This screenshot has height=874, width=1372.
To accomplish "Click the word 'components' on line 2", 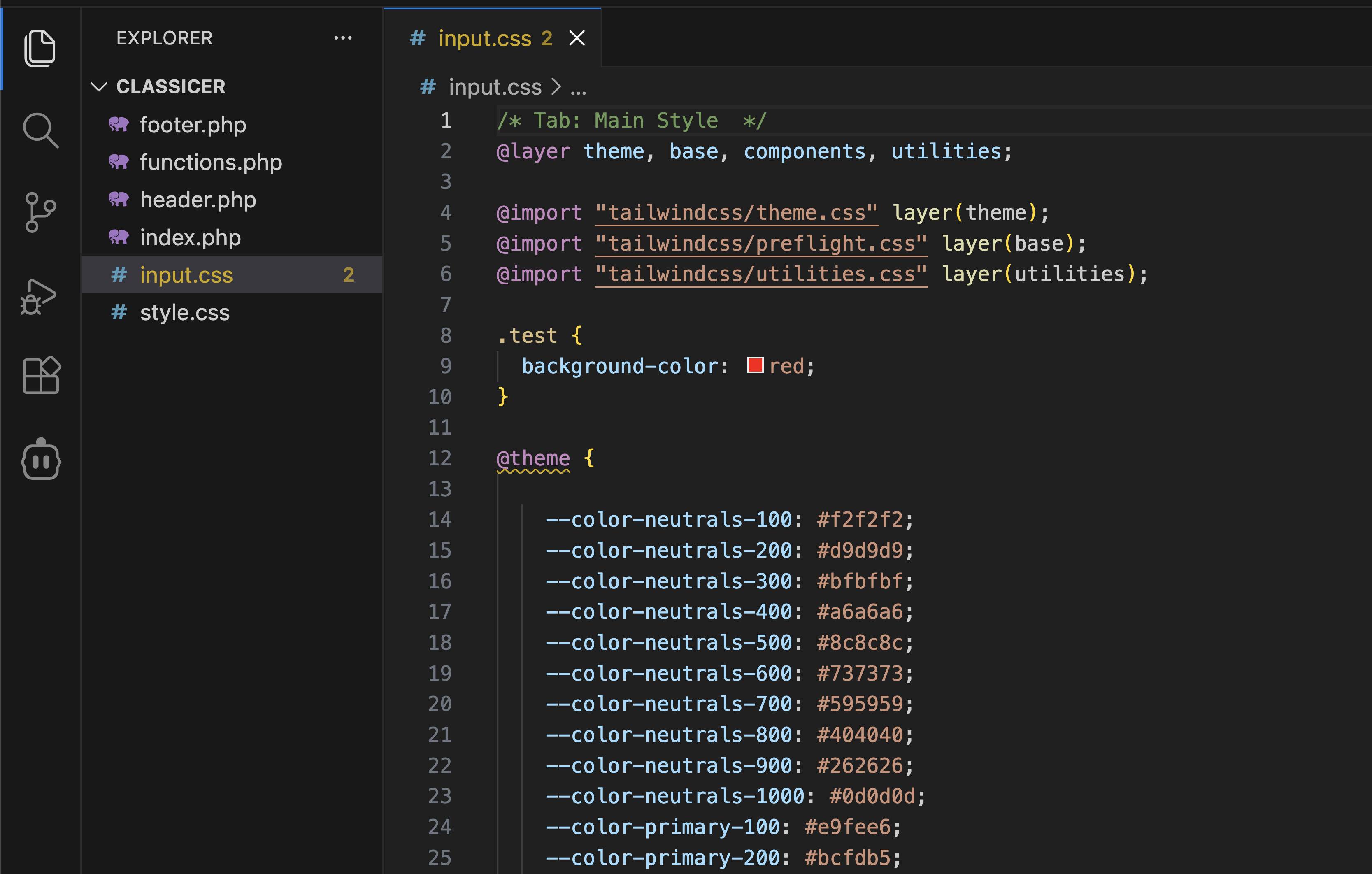I will (805, 151).
